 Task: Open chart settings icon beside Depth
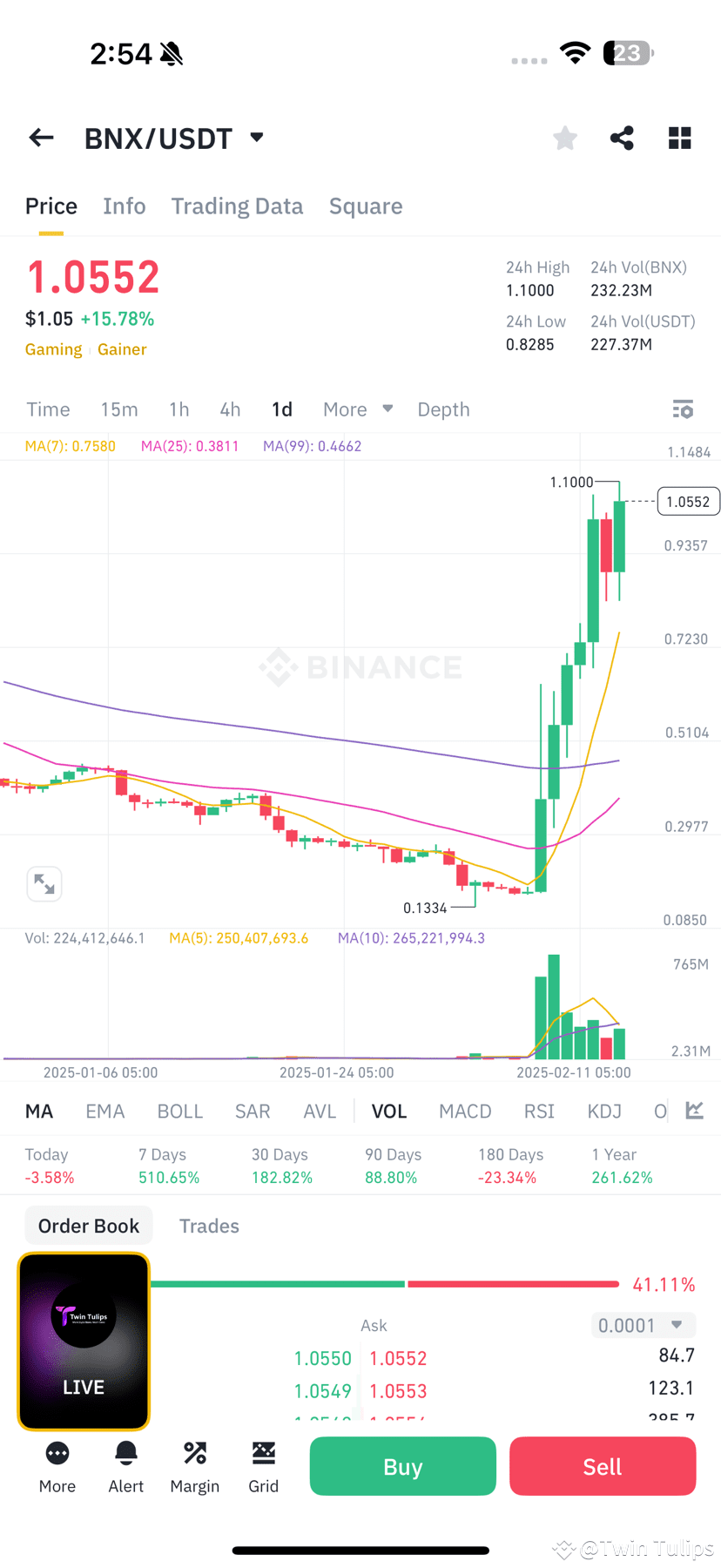[683, 409]
